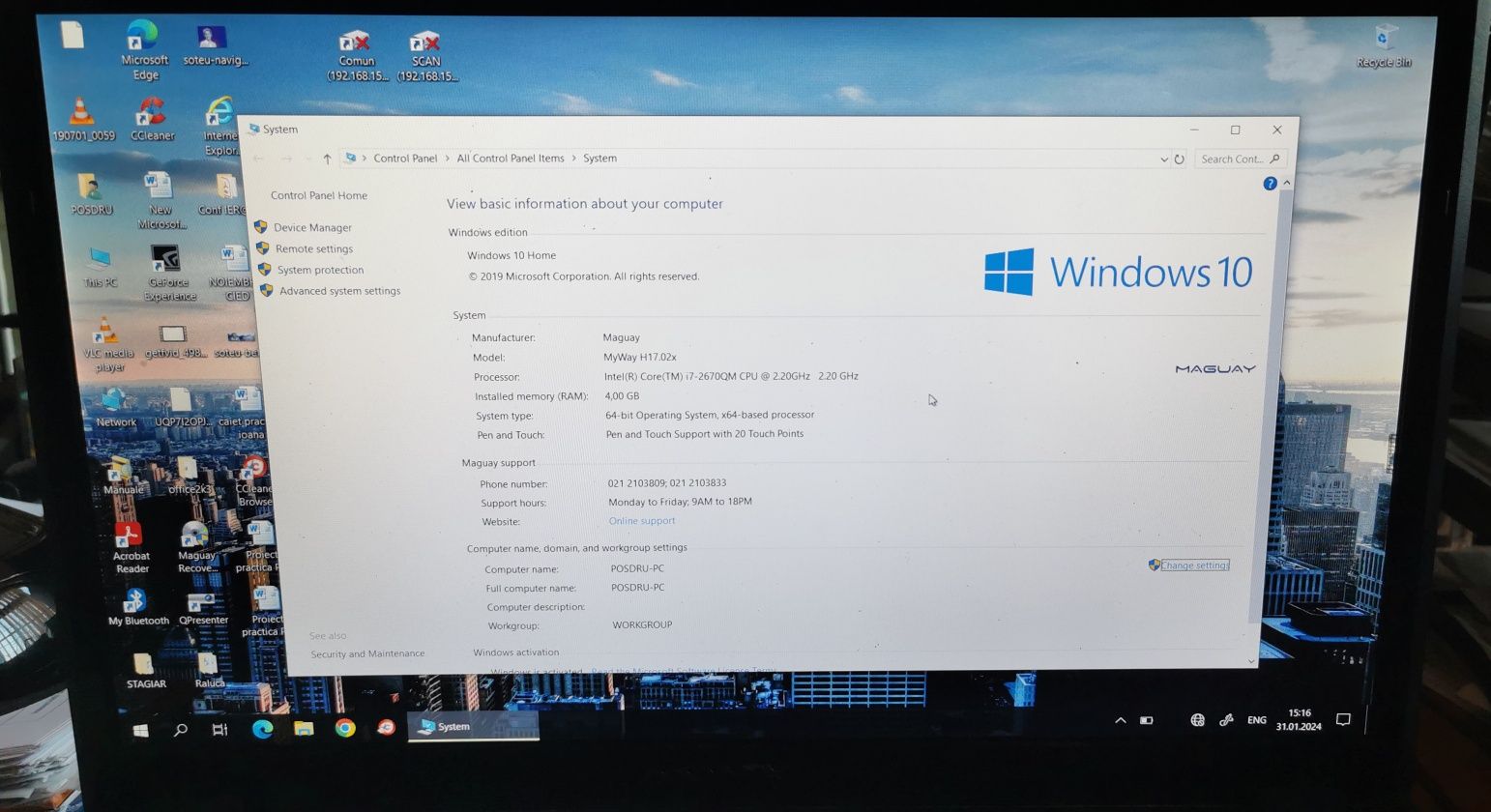Launch CCleaner desktop shortcut
This screenshot has width=1491, height=812.
click(x=152, y=121)
